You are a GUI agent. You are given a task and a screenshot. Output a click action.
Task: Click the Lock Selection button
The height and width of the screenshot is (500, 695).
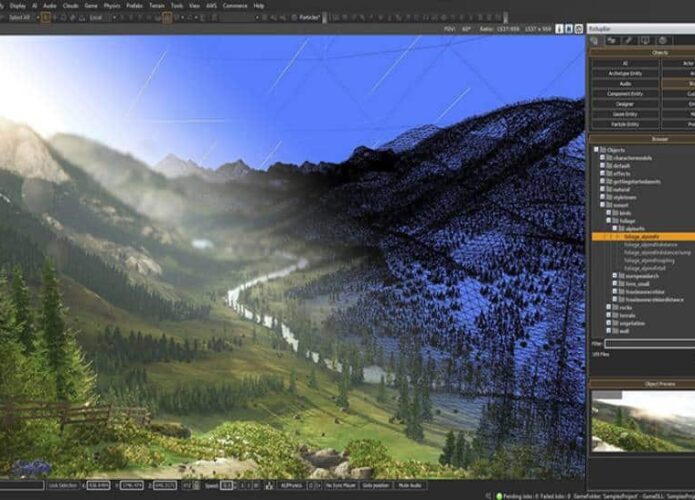click(x=63, y=486)
